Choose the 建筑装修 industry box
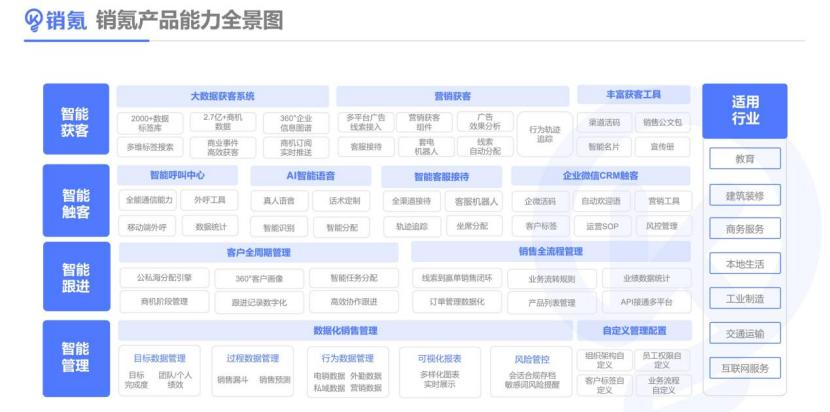 (x=744, y=195)
